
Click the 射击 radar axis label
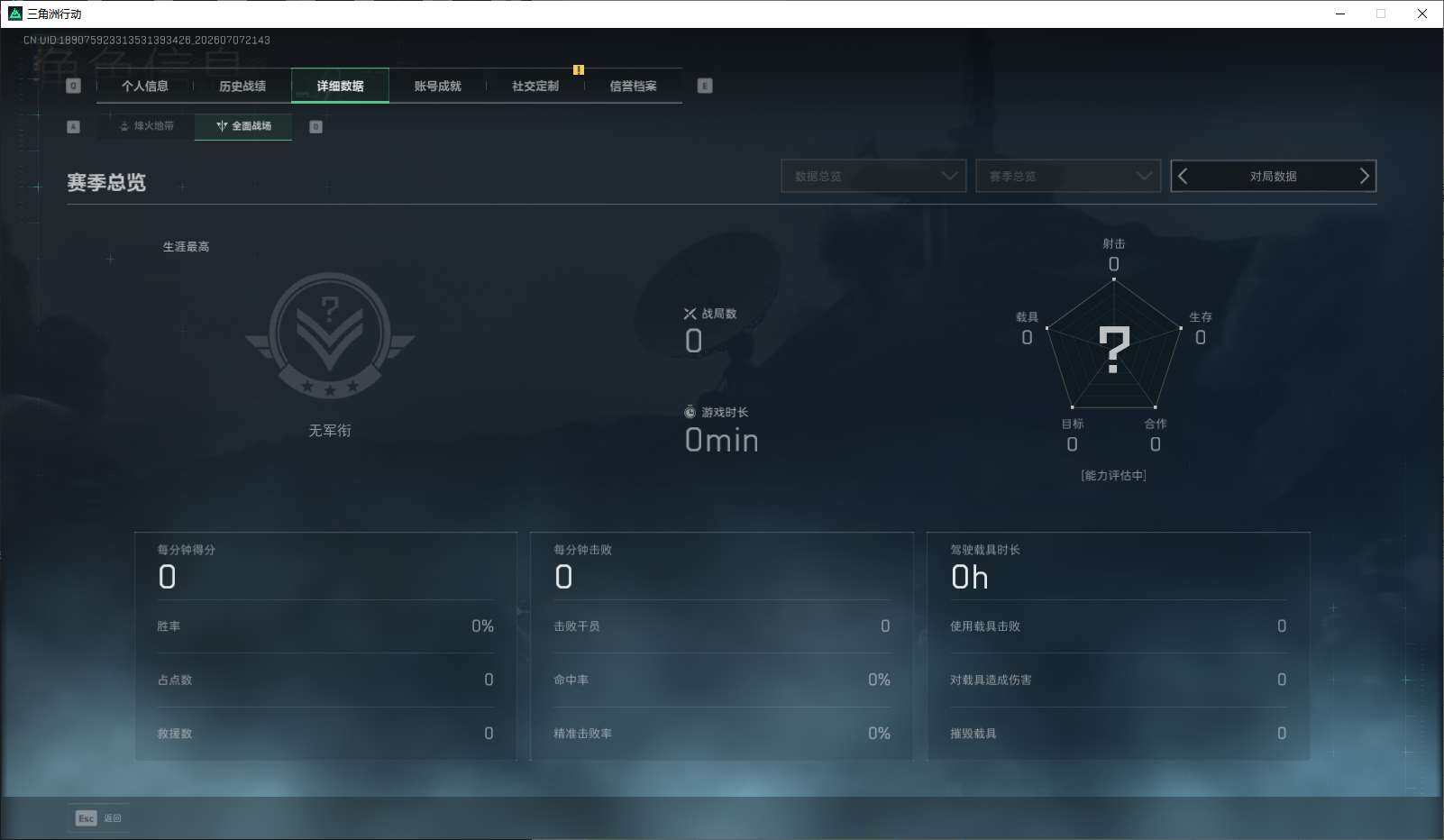(x=1114, y=243)
